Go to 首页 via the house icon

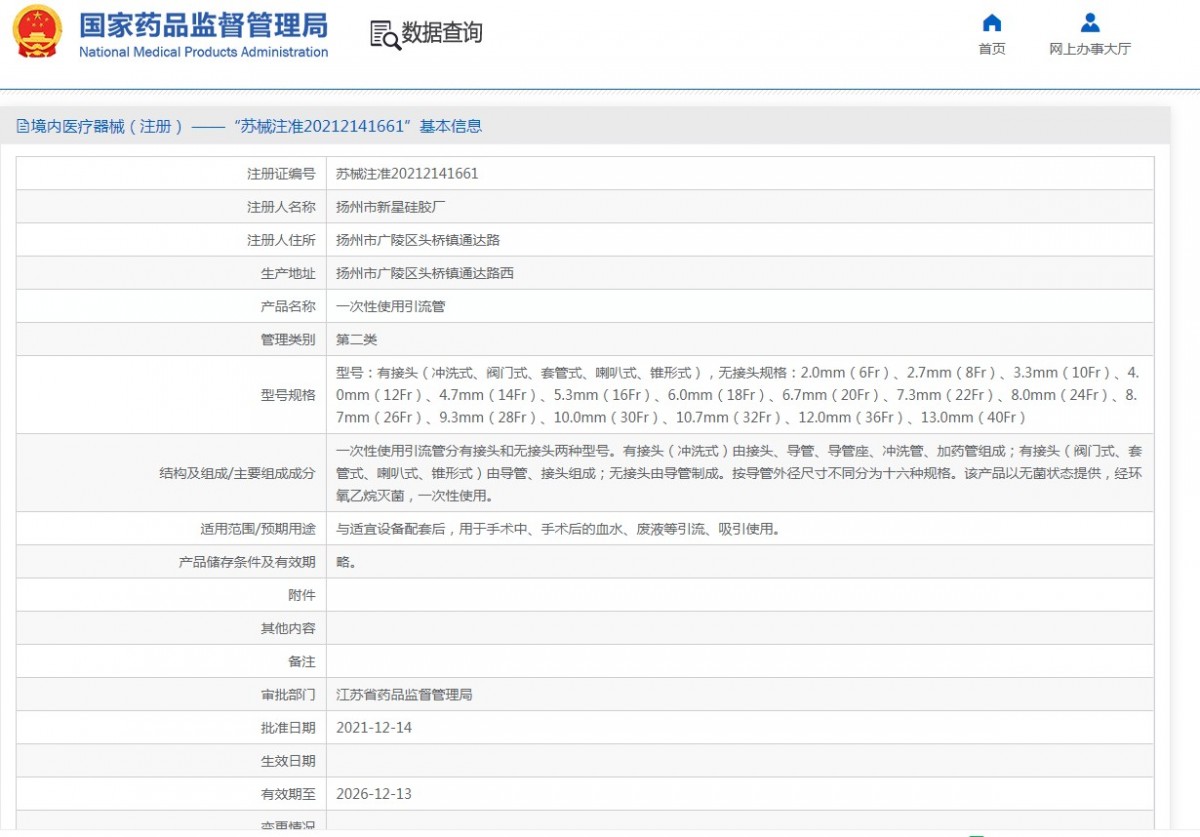coord(992,23)
